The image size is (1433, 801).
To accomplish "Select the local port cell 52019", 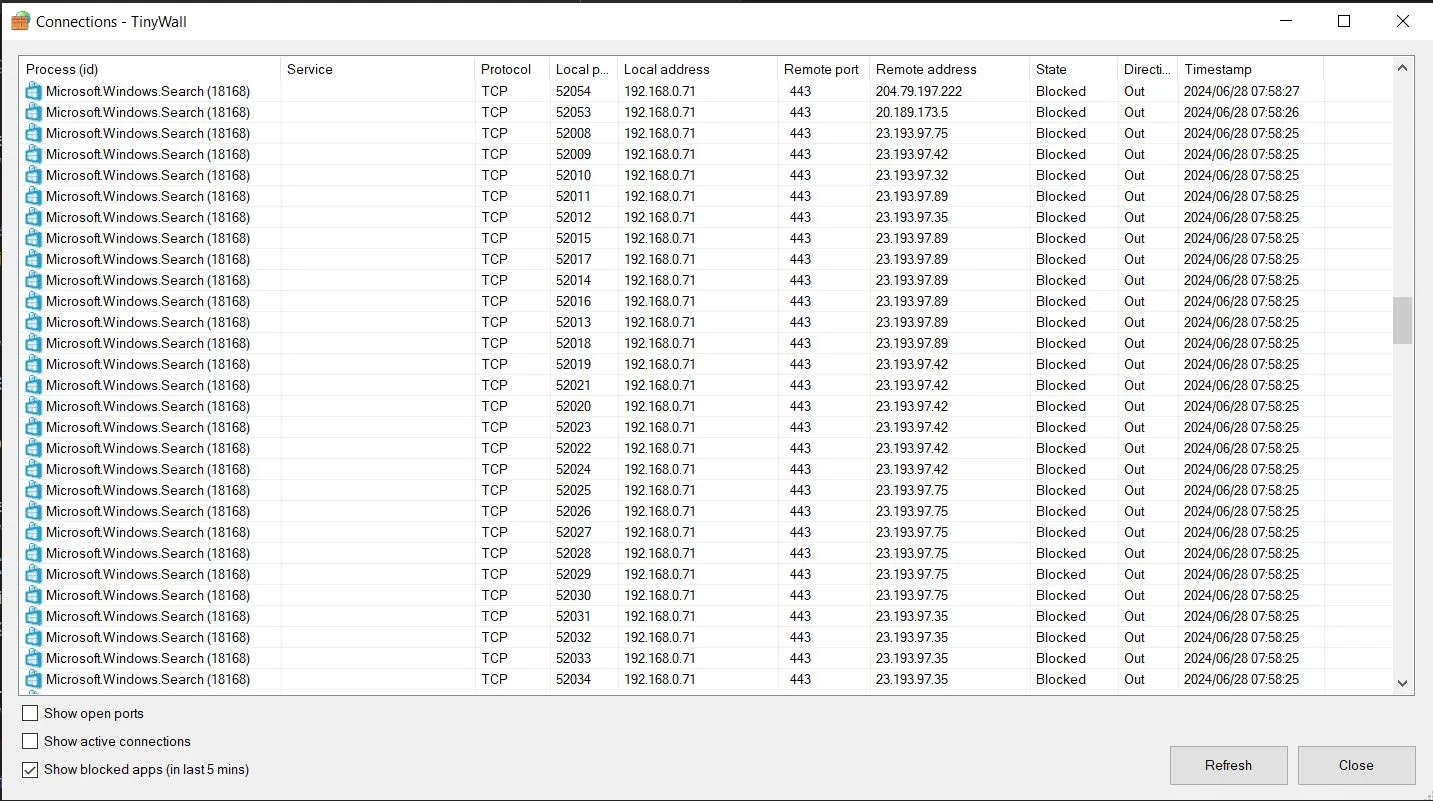I will tap(573, 364).
